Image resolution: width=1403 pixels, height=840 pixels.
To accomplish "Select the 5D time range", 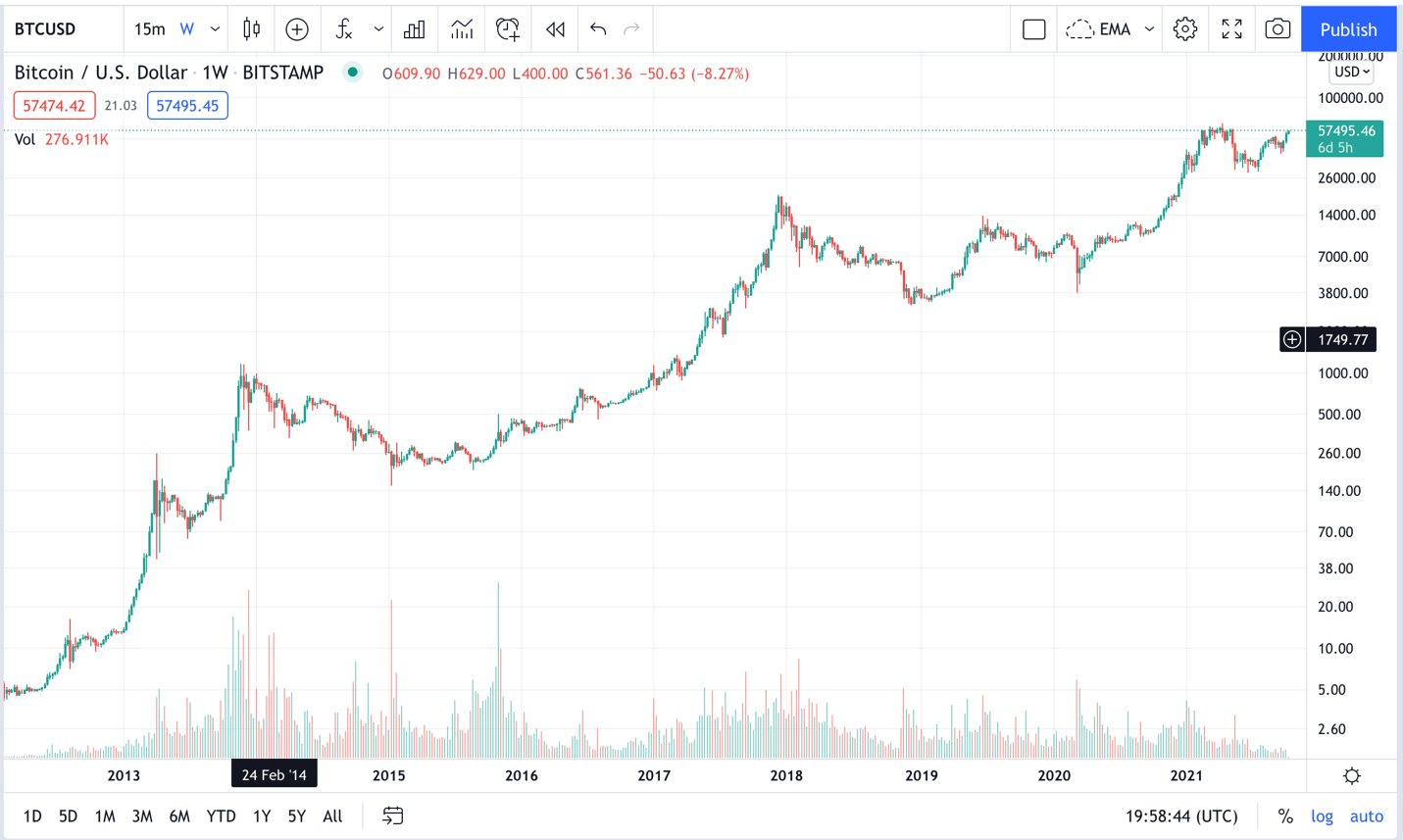I will (x=68, y=815).
